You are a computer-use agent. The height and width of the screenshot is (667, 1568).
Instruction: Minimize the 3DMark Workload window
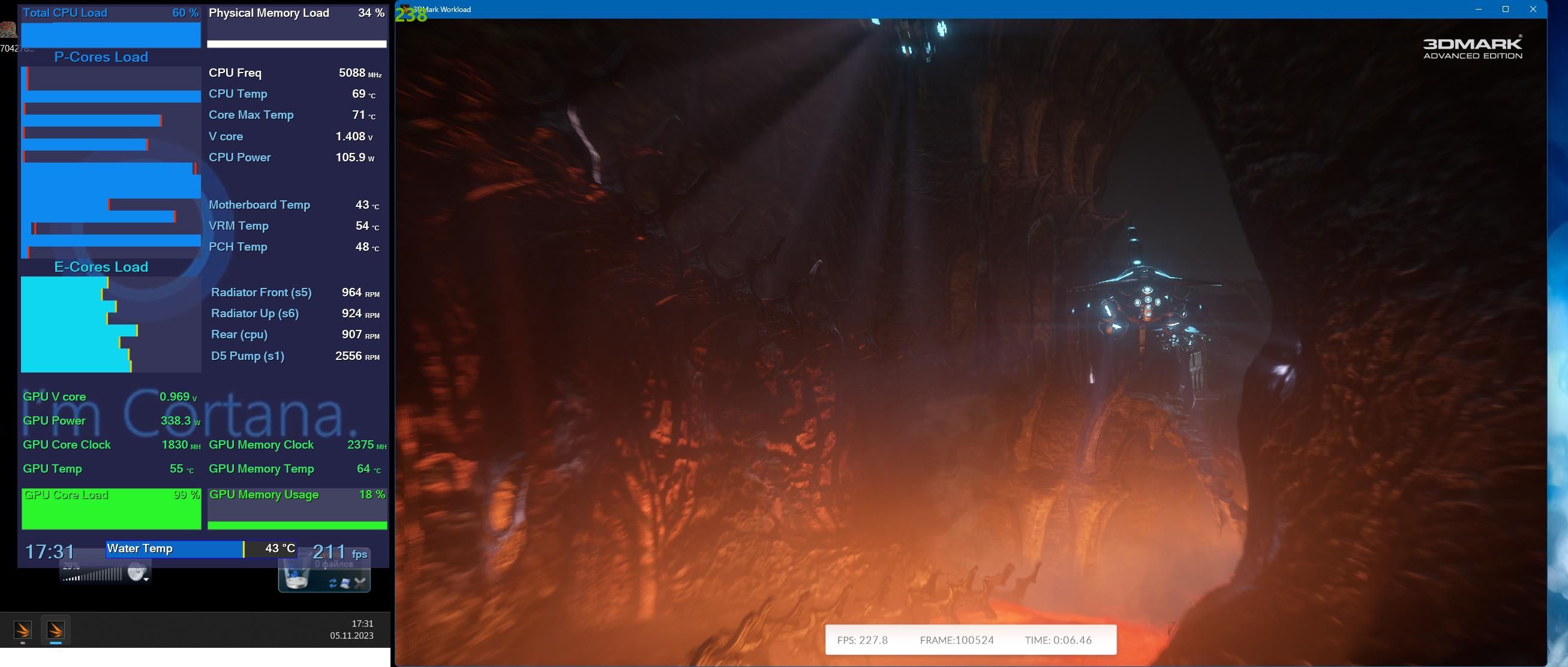point(1479,9)
